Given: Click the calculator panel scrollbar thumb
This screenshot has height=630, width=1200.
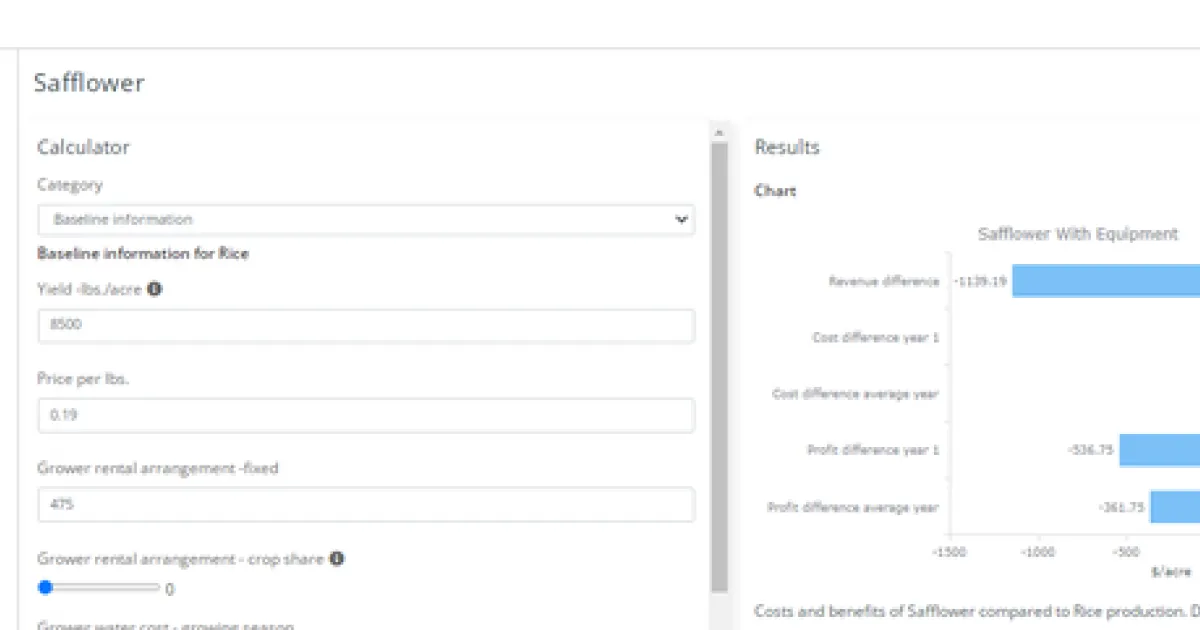Looking at the screenshot, I should (x=719, y=360).
